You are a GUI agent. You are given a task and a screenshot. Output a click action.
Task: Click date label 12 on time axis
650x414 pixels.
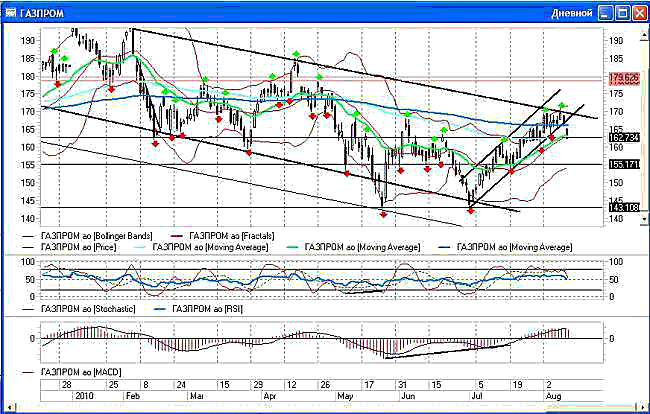[x=292, y=385]
